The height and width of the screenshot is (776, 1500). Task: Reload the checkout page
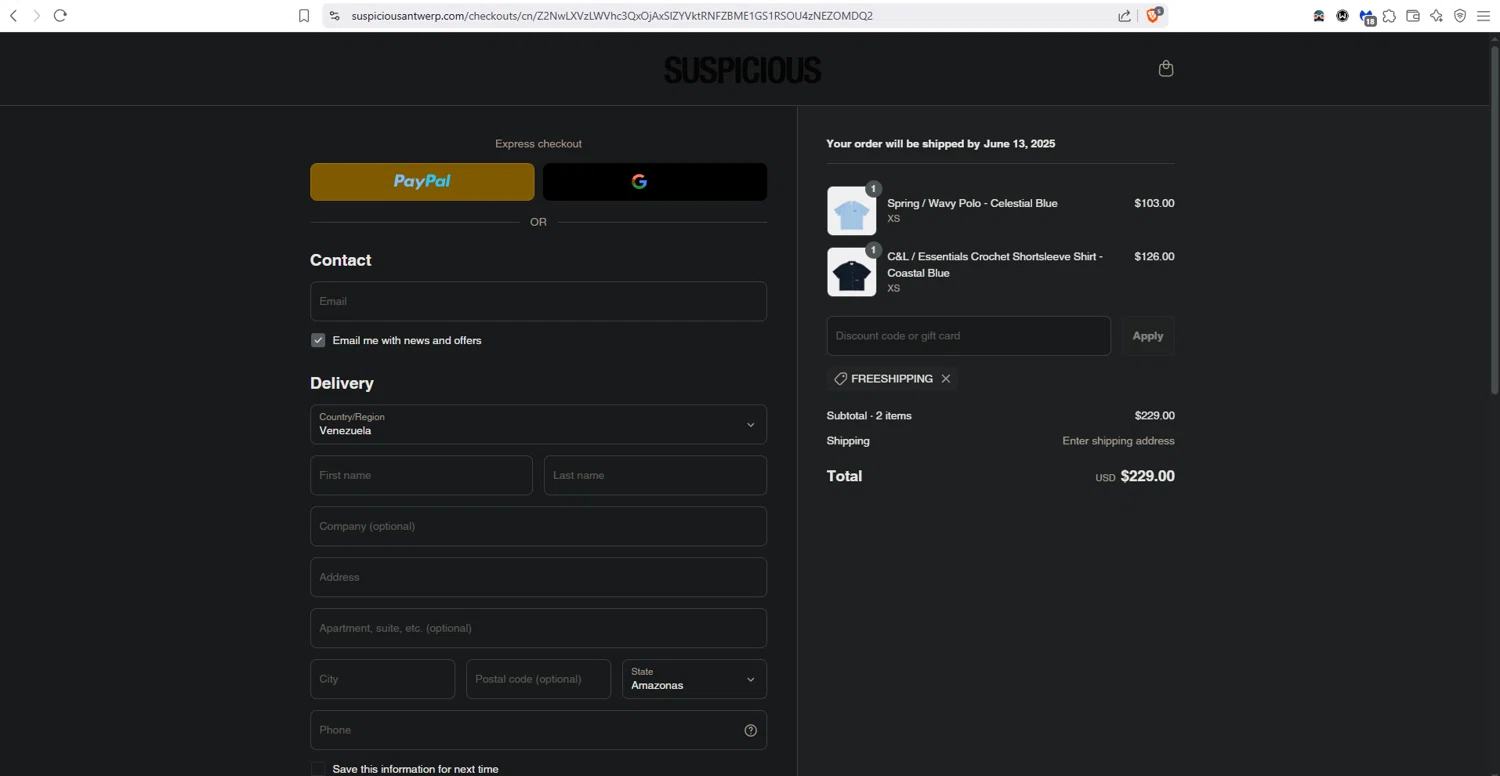[60, 16]
